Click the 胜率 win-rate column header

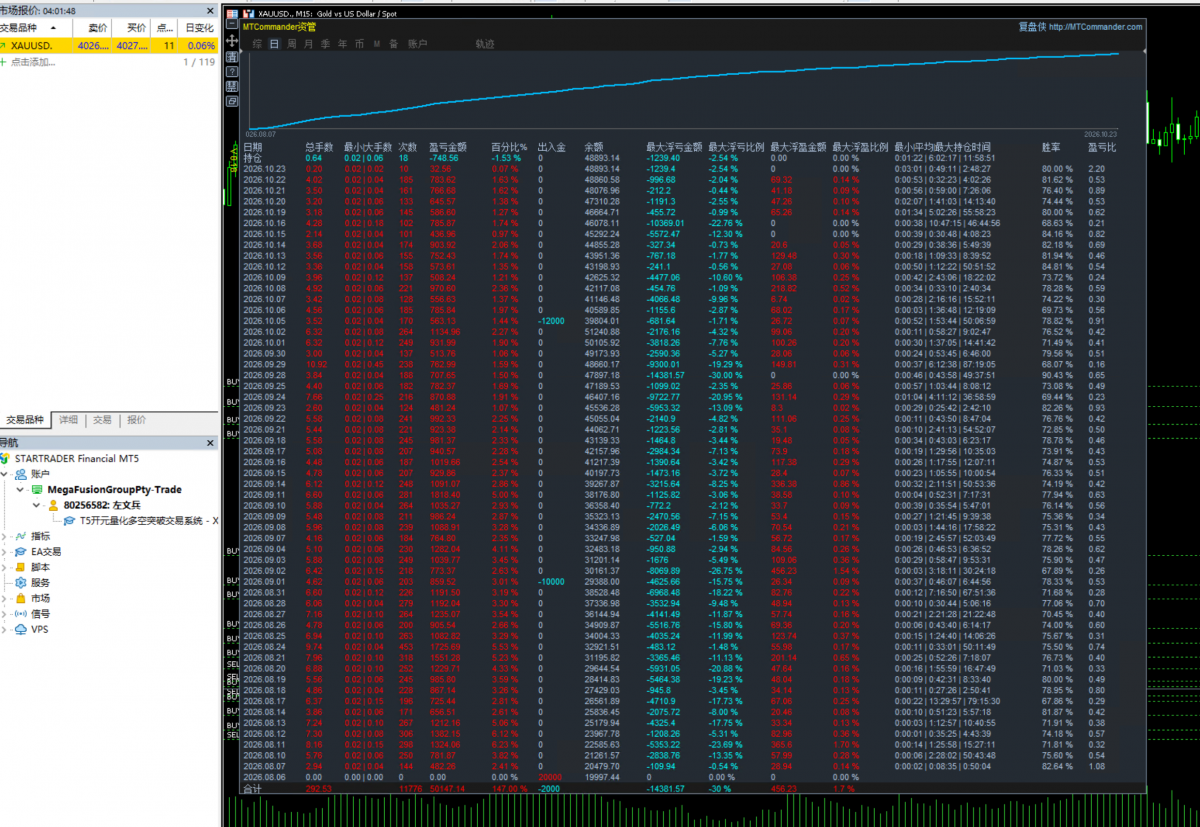pyautogui.click(x=1050, y=147)
